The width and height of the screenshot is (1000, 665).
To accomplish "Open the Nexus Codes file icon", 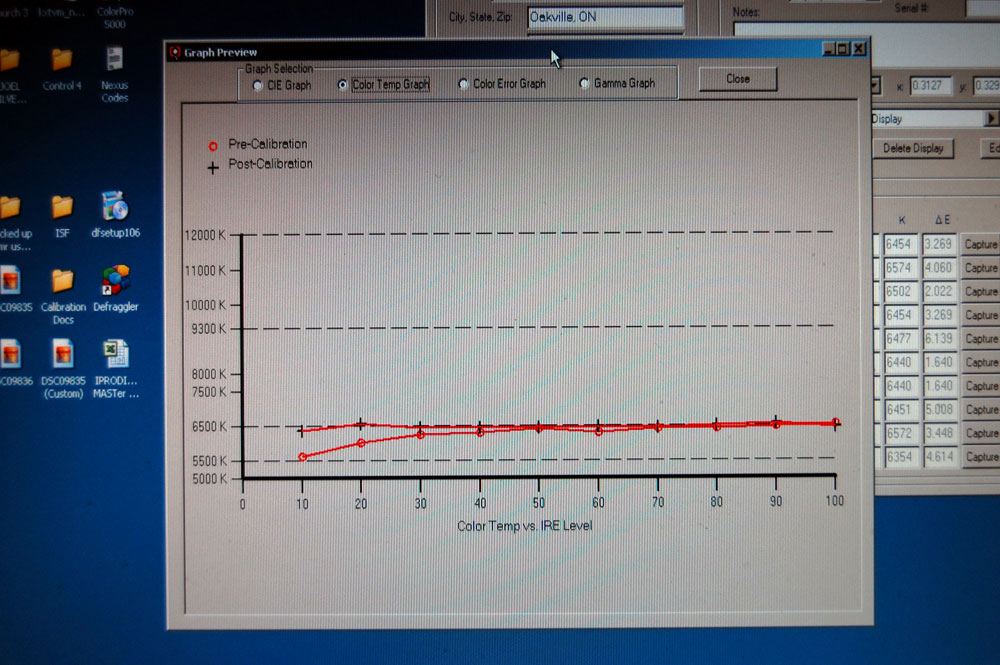I will pyautogui.click(x=115, y=61).
